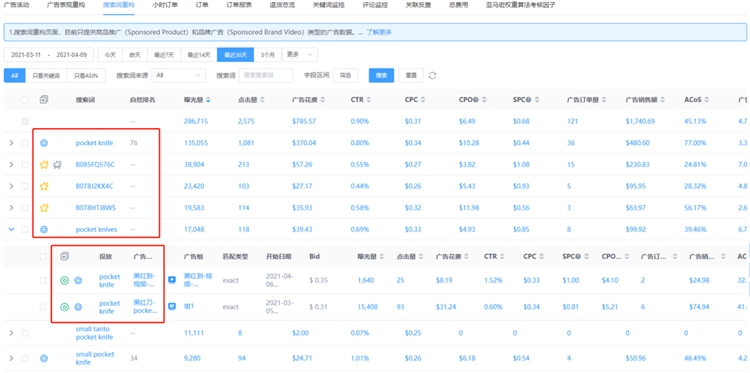Switch to the 广告活动 tab
The width and height of the screenshot is (750, 373).
coord(17,5)
